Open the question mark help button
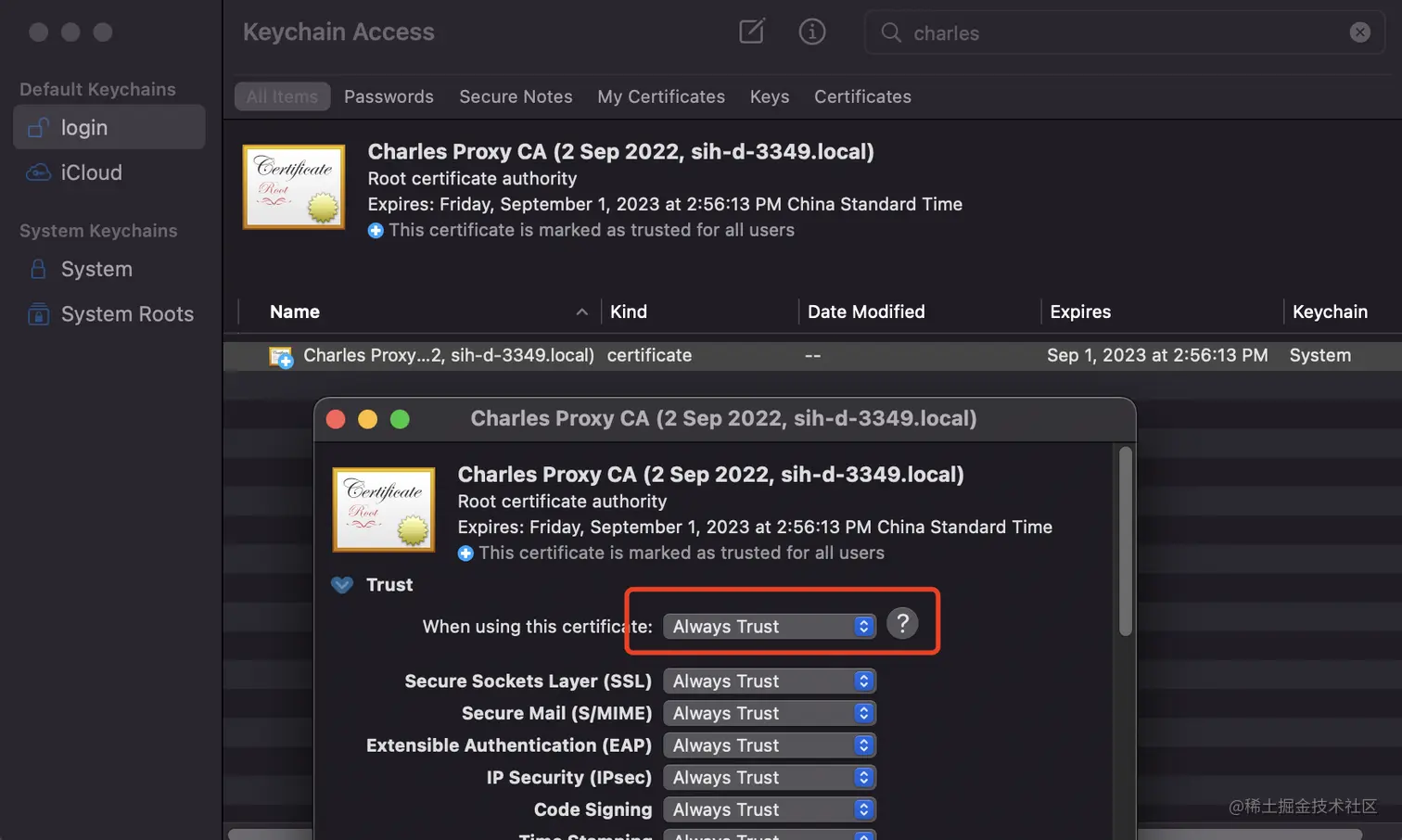Screen dimensions: 1402x840 [x=902, y=623]
